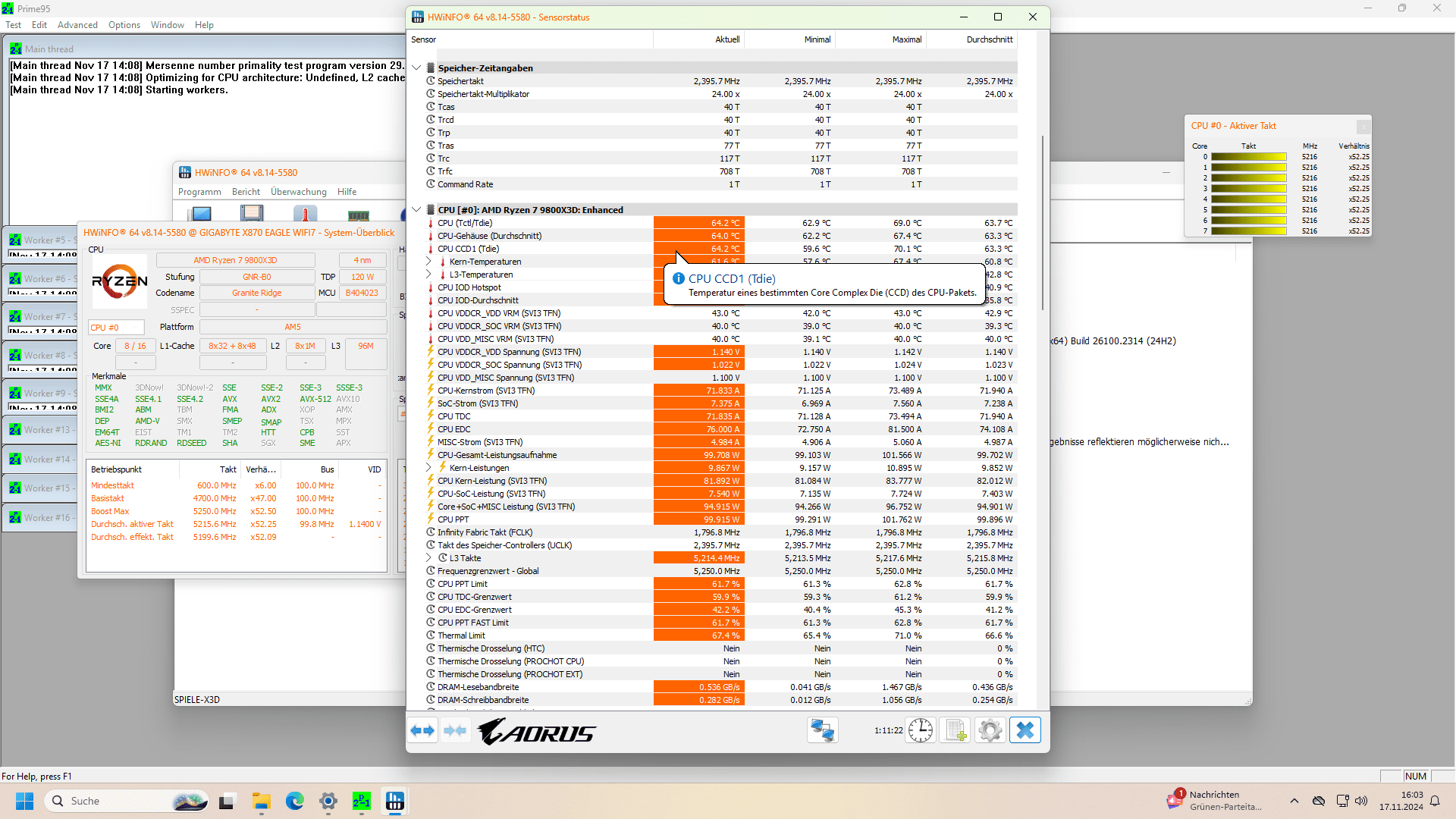Open the network remote monitoring computers icon
This screenshot has width=1456, height=819.
click(822, 730)
